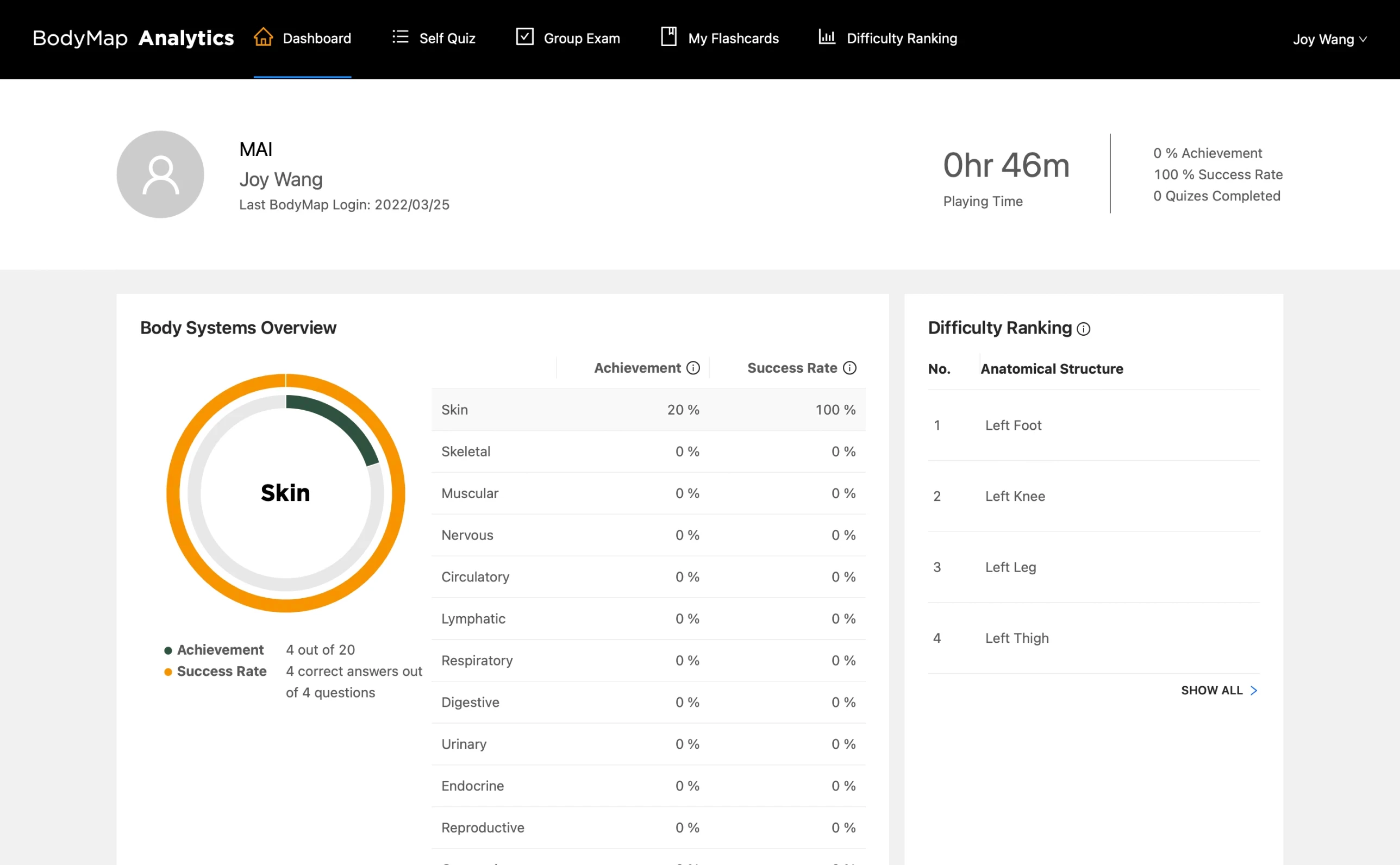Select the Respiratory row
The image size is (1400, 865).
coord(648,660)
